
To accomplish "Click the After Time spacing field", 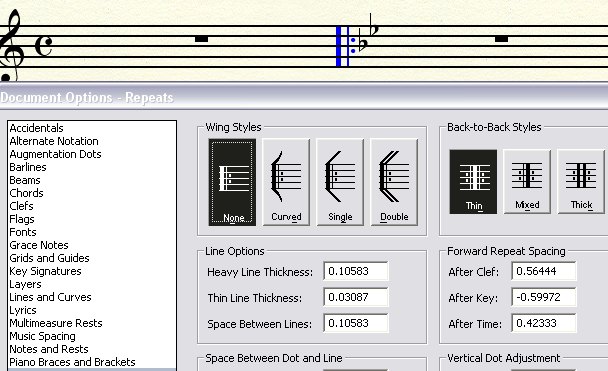I will click(x=544, y=323).
